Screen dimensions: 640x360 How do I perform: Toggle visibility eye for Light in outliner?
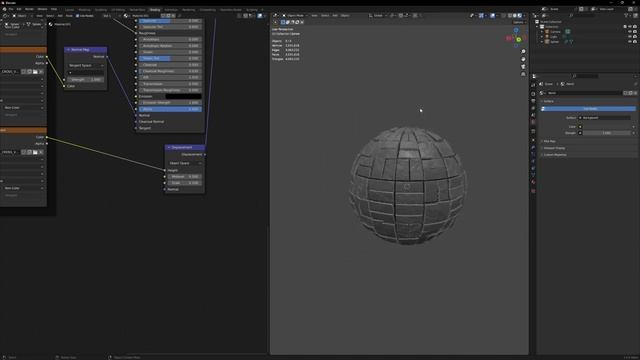tap(630, 36)
